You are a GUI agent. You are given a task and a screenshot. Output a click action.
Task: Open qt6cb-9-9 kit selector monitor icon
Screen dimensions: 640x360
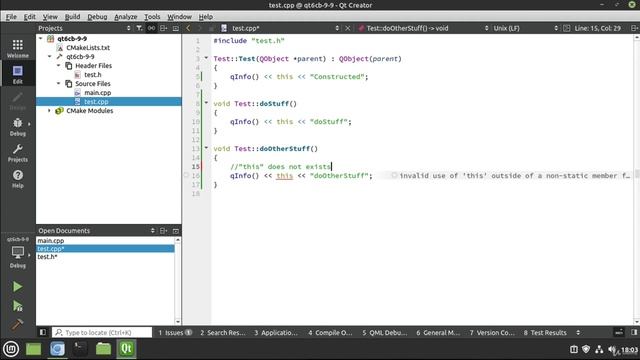click(18, 253)
